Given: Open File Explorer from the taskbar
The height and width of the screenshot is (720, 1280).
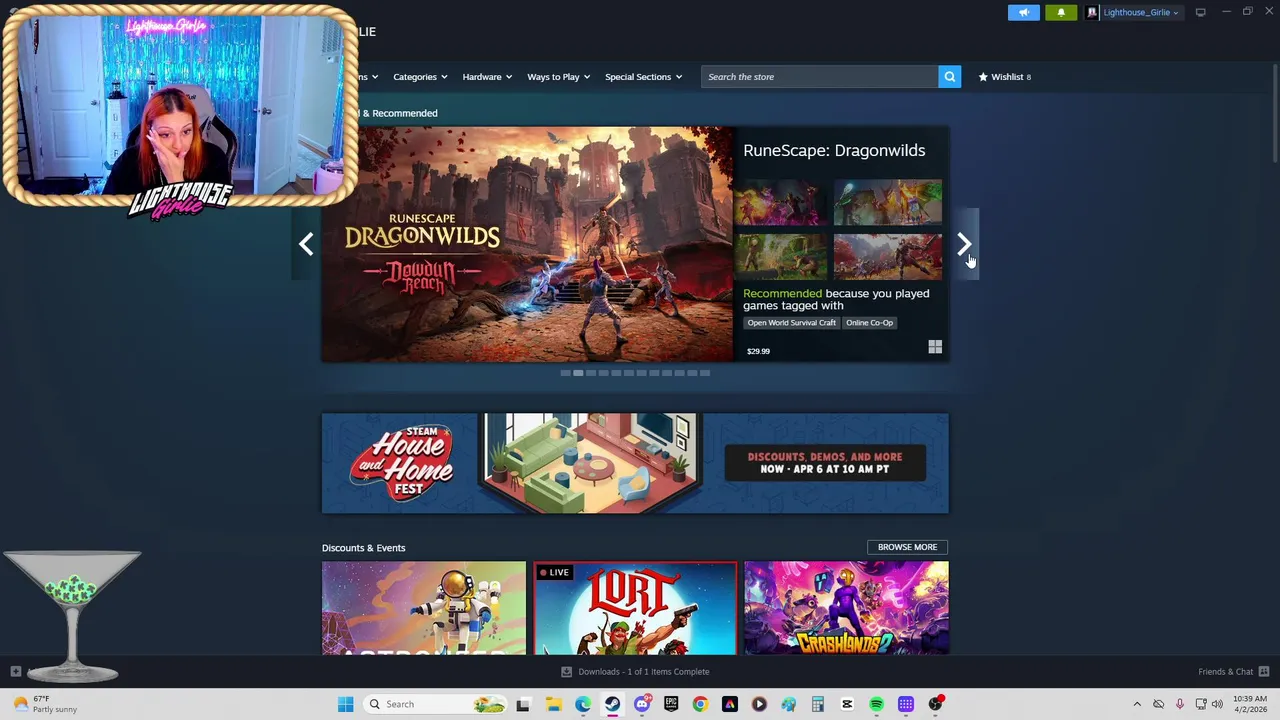Looking at the screenshot, I should pyautogui.click(x=553, y=704).
